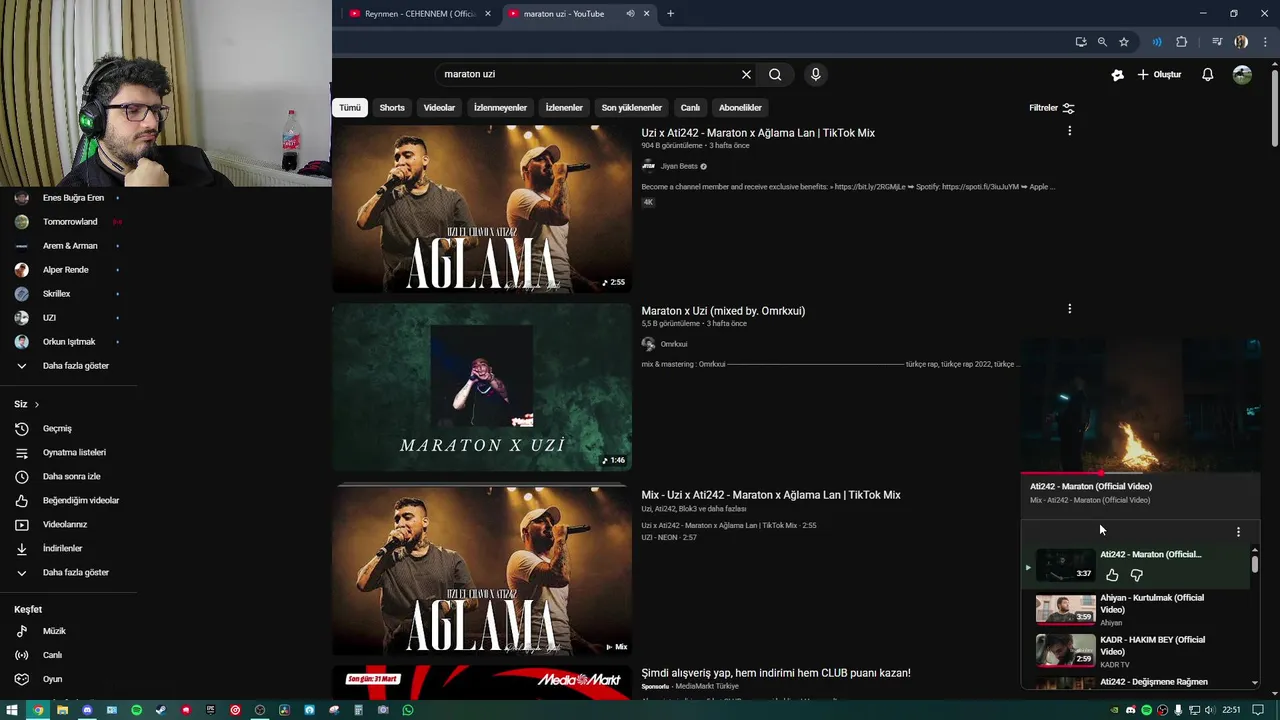Open the Premium badge icon beside Oluştur
The height and width of the screenshot is (720, 1280).
pyautogui.click(x=1117, y=75)
